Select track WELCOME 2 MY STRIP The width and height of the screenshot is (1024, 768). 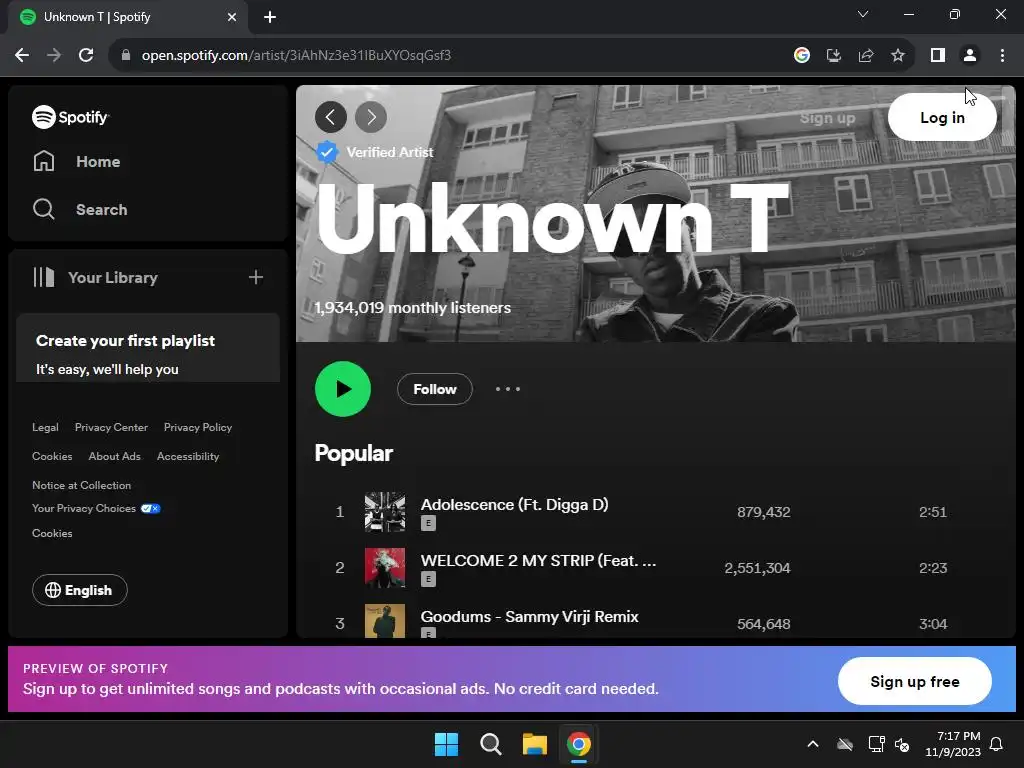[538, 561]
